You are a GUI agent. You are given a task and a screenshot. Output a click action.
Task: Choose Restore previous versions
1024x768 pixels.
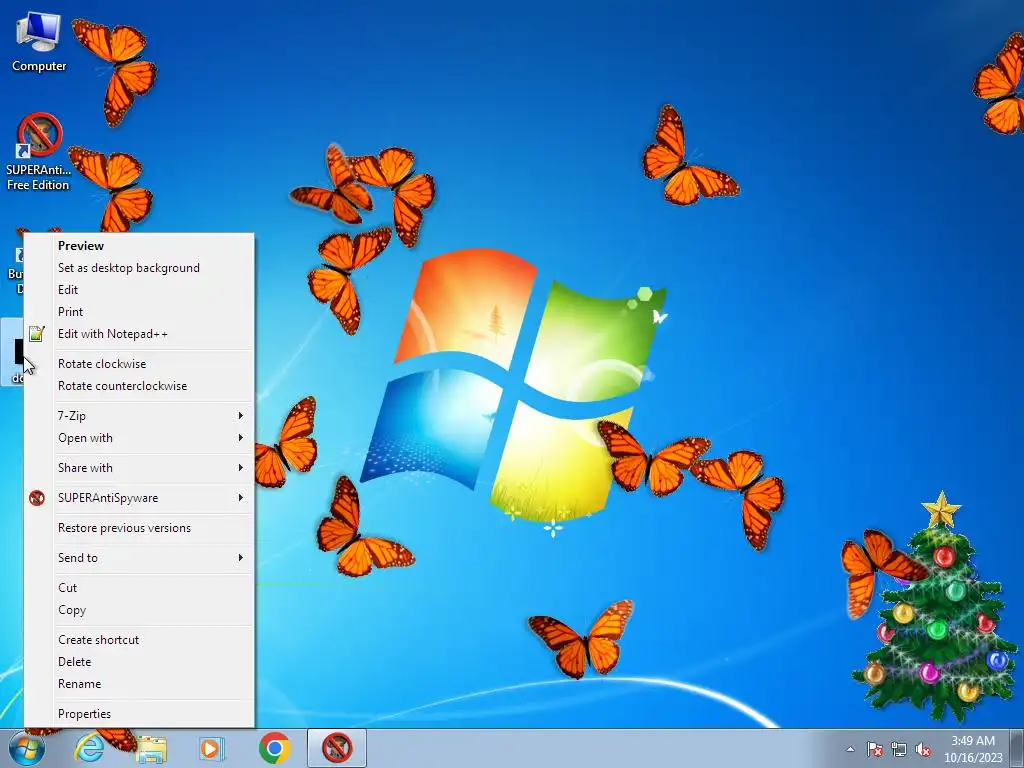pyautogui.click(x=139, y=528)
